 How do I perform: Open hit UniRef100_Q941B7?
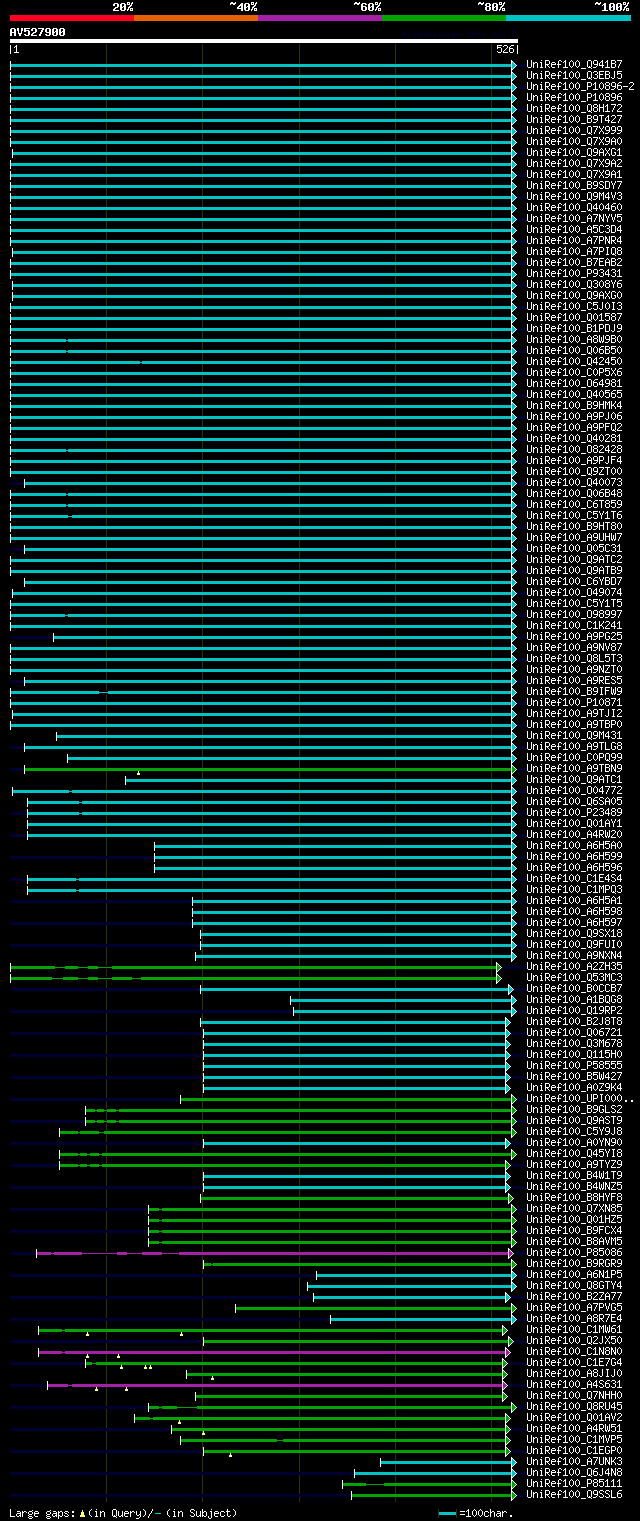click(574, 65)
